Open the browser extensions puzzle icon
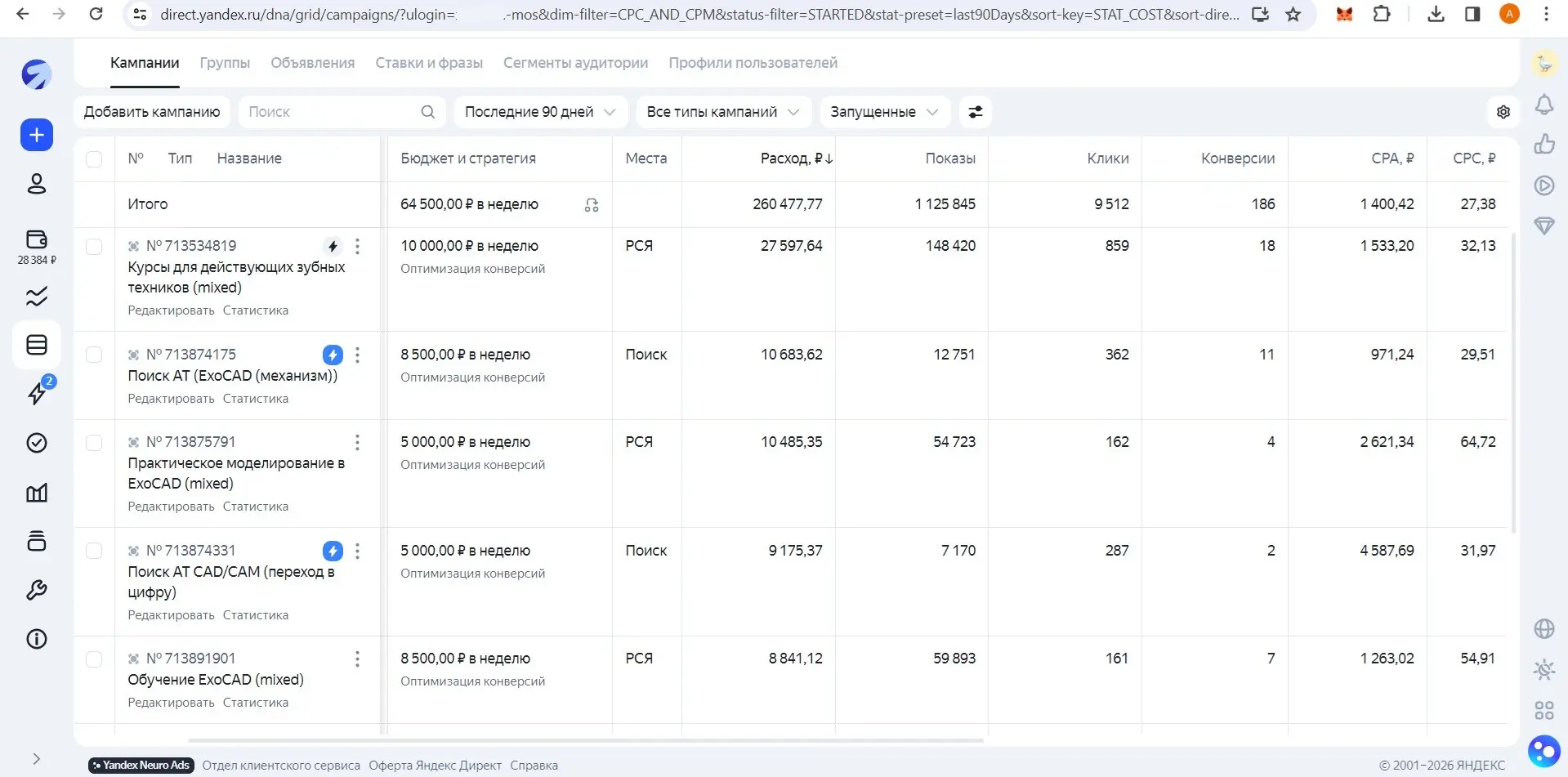This screenshot has height=777, width=1568. tap(1382, 14)
